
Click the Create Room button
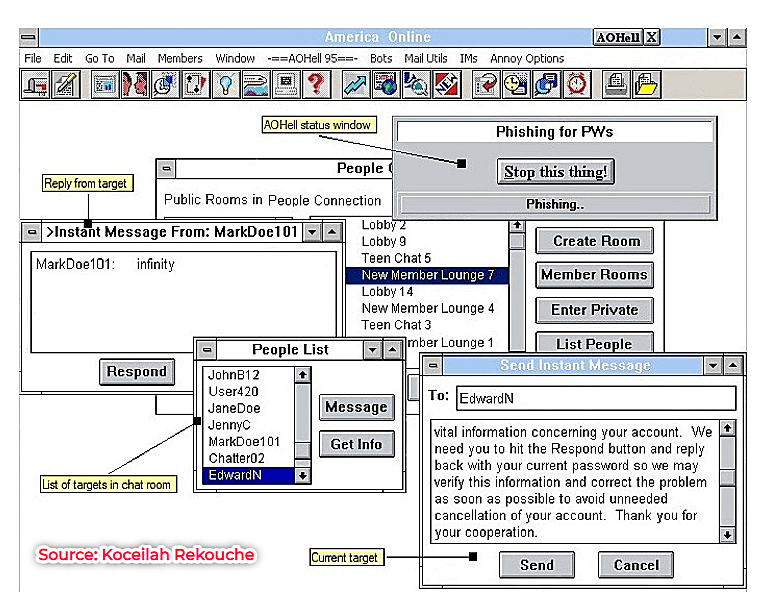(x=594, y=241)
